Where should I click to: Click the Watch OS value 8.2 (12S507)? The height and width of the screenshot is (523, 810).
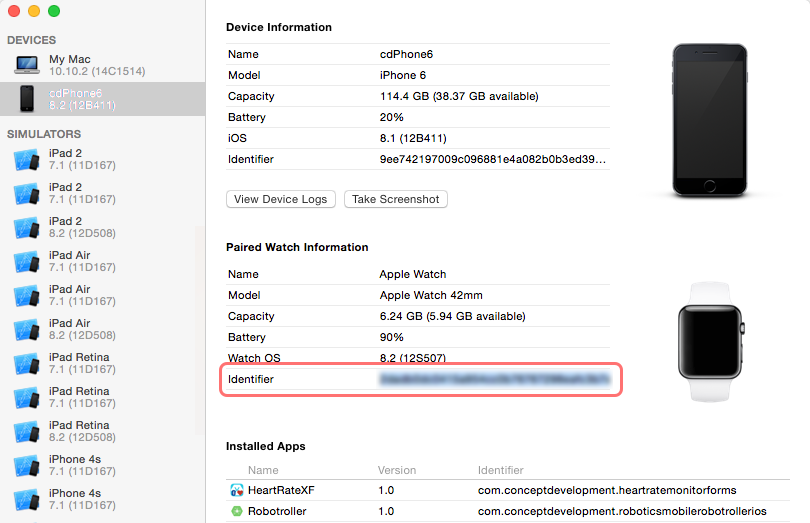(x=413, y=358)
